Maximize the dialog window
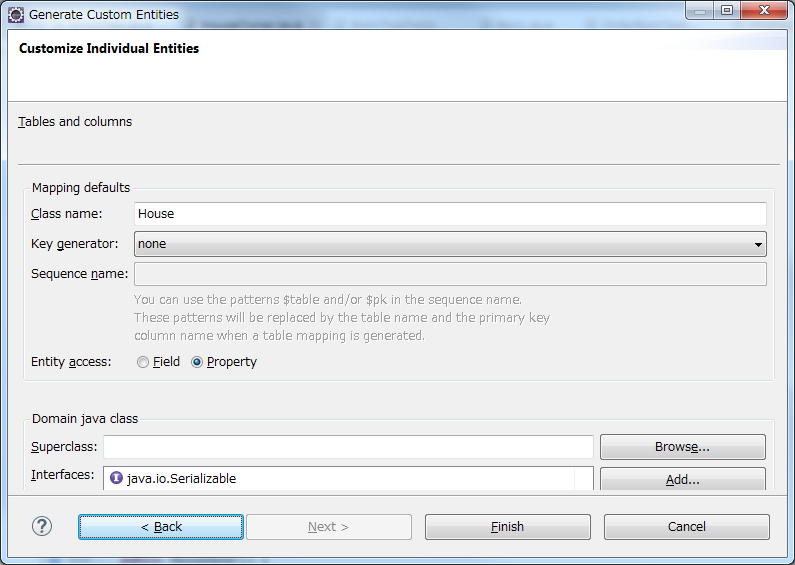 pos(727,10)
